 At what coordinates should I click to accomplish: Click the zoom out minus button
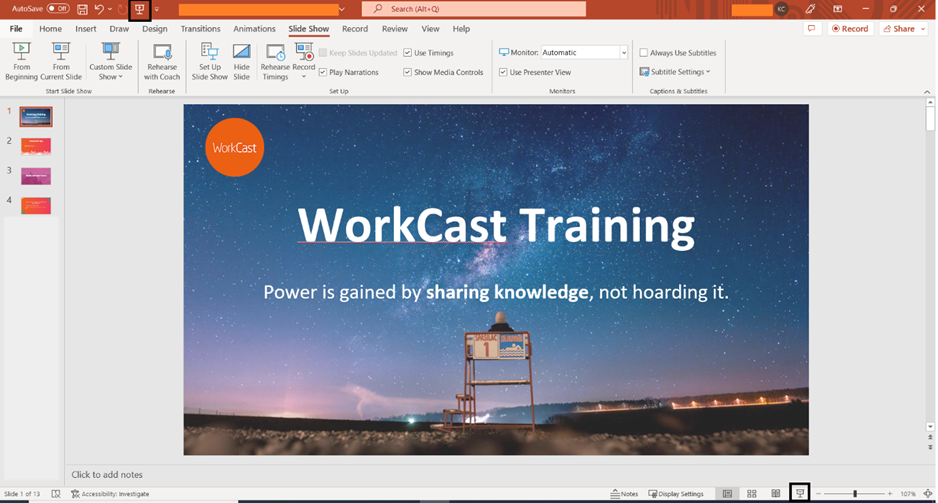pyautogui.click(x=818, y=494)
